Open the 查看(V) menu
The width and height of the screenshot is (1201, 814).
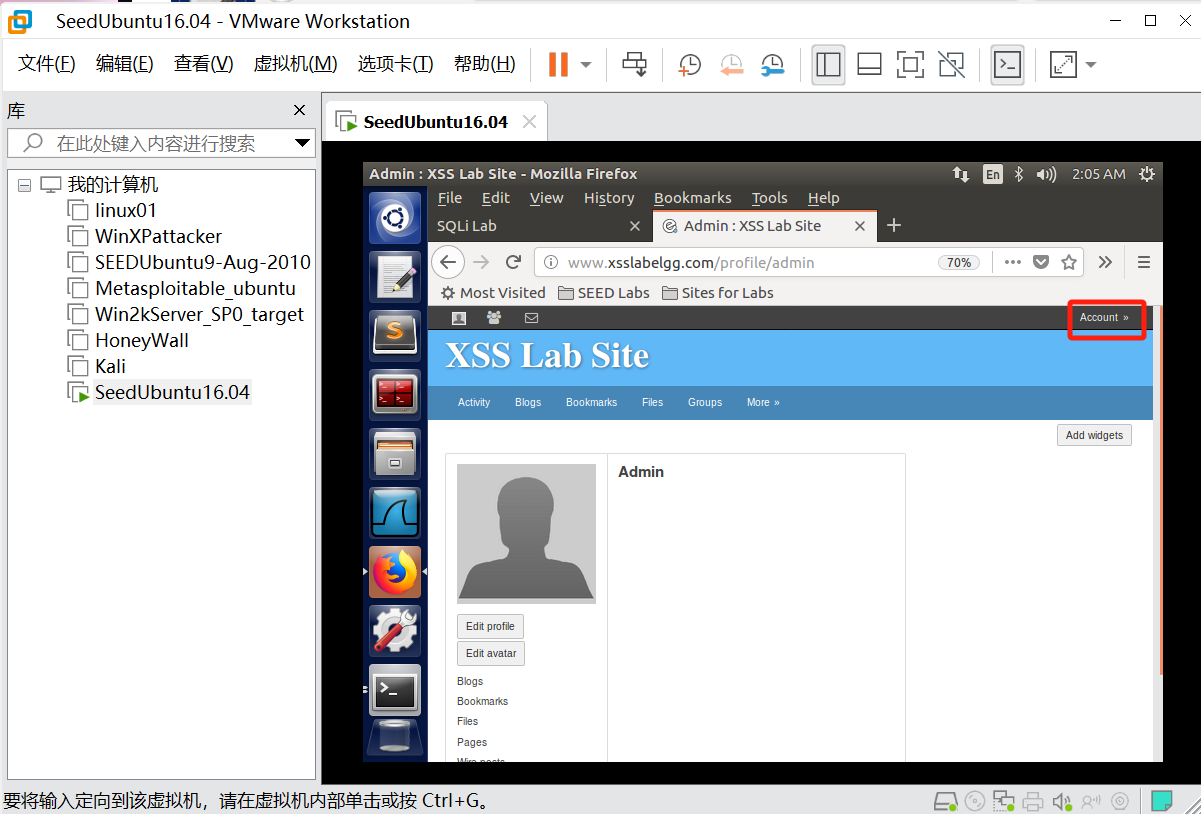pos(203,64)
